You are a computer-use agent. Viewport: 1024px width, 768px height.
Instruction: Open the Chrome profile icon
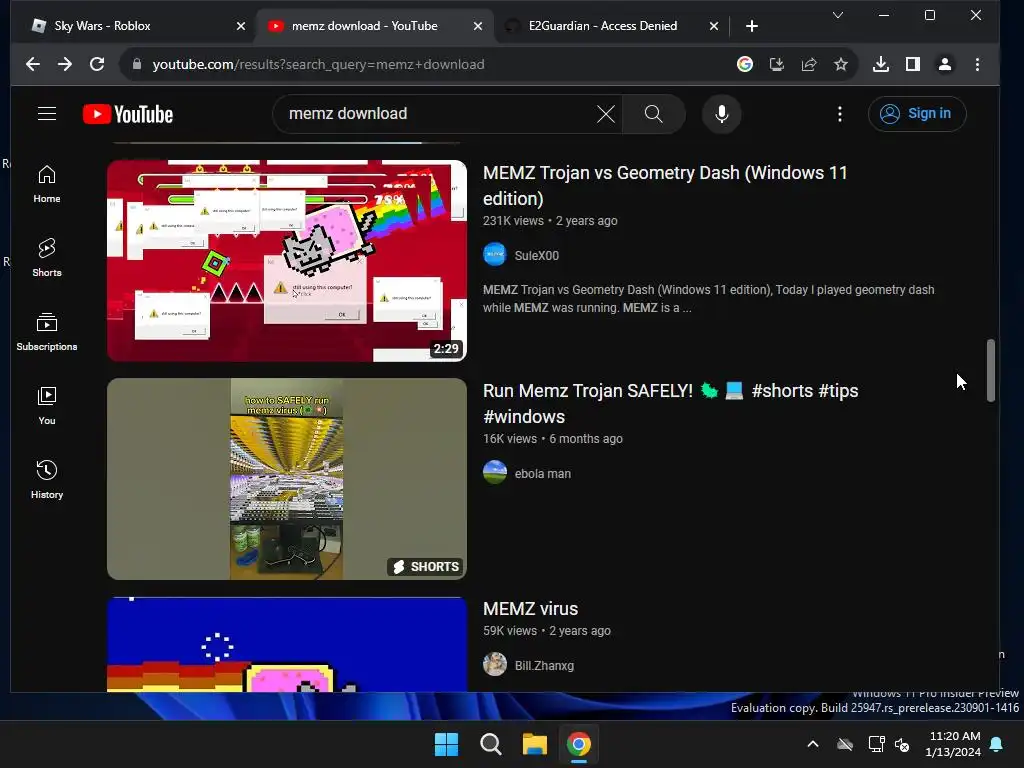944,64
